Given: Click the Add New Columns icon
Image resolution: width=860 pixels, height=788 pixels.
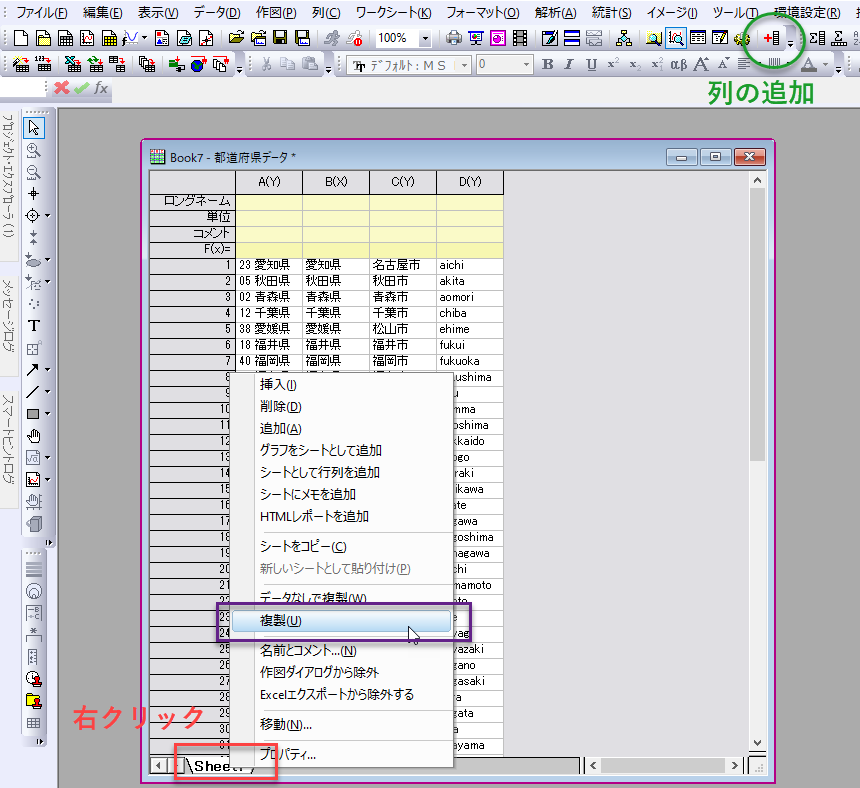Looking at the screenshot, I should click(772, 38).
